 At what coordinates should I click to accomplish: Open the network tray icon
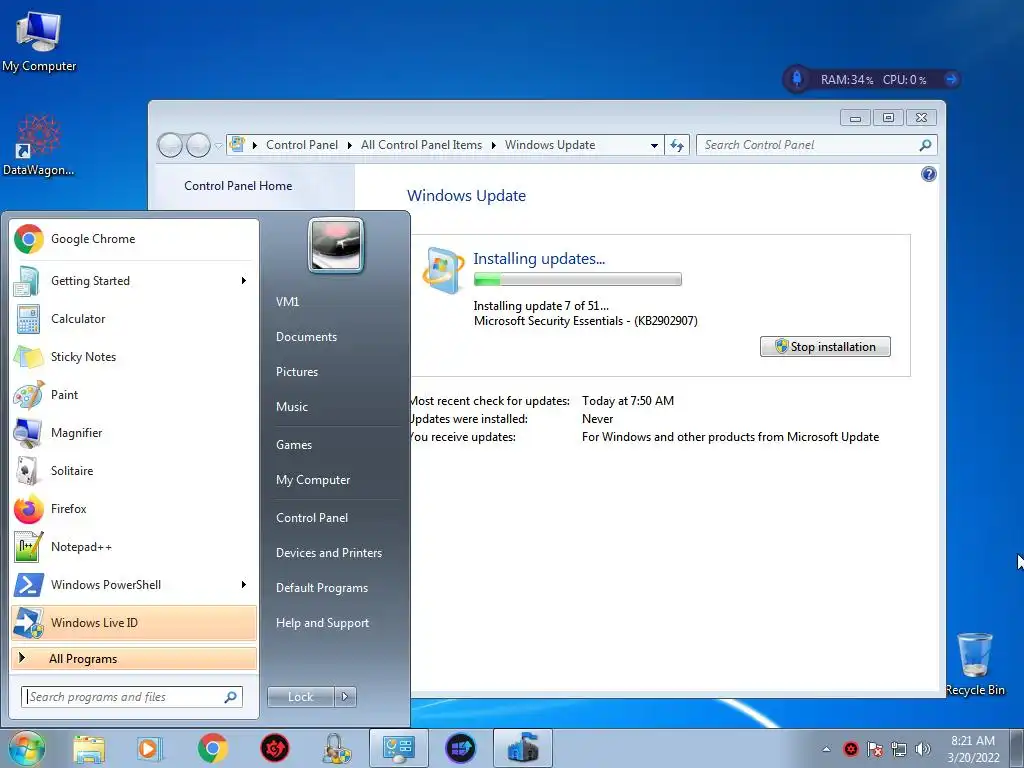pos(899,749)
